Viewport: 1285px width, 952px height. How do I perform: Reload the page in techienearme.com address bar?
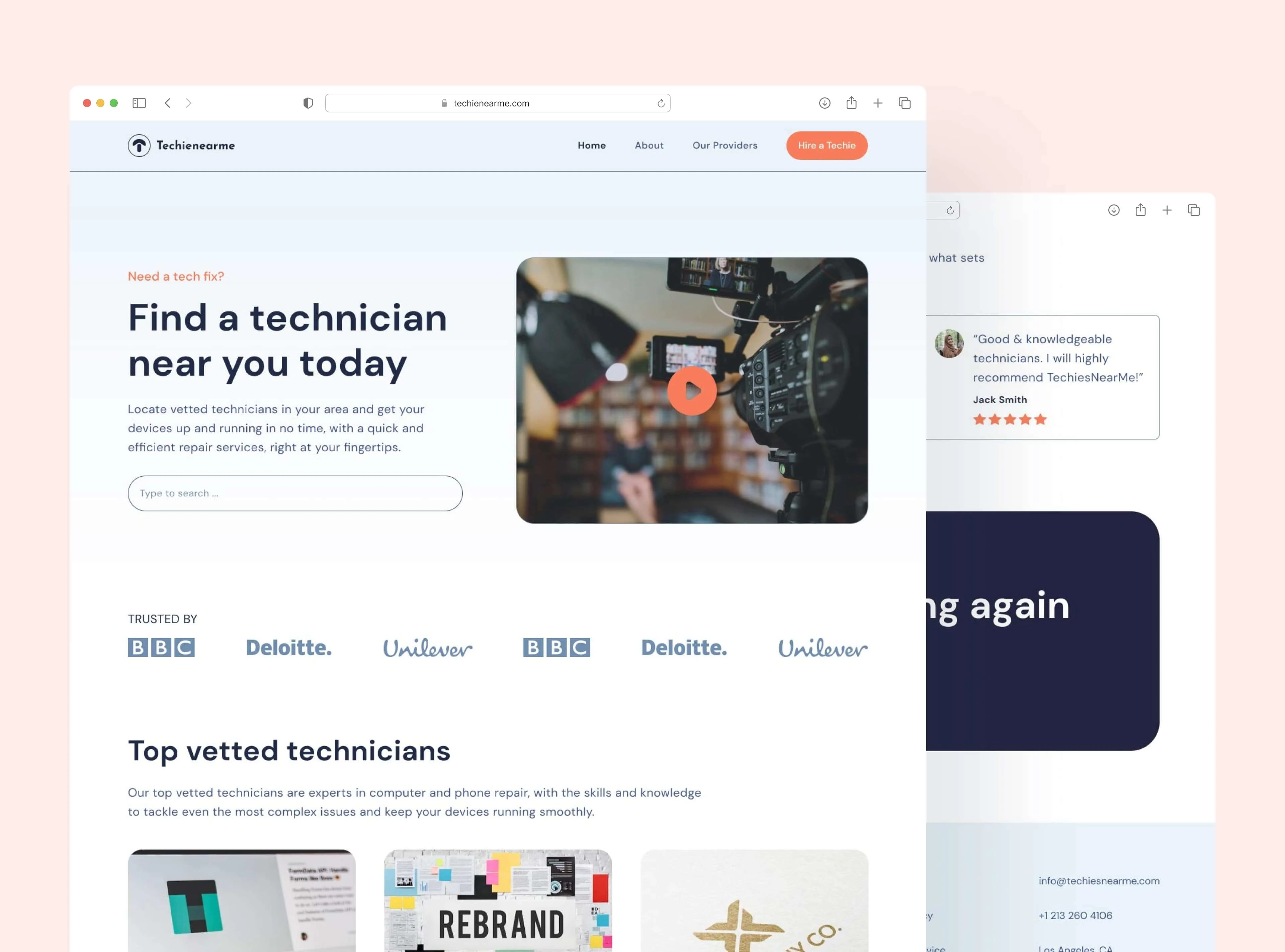tap(661, 103)
